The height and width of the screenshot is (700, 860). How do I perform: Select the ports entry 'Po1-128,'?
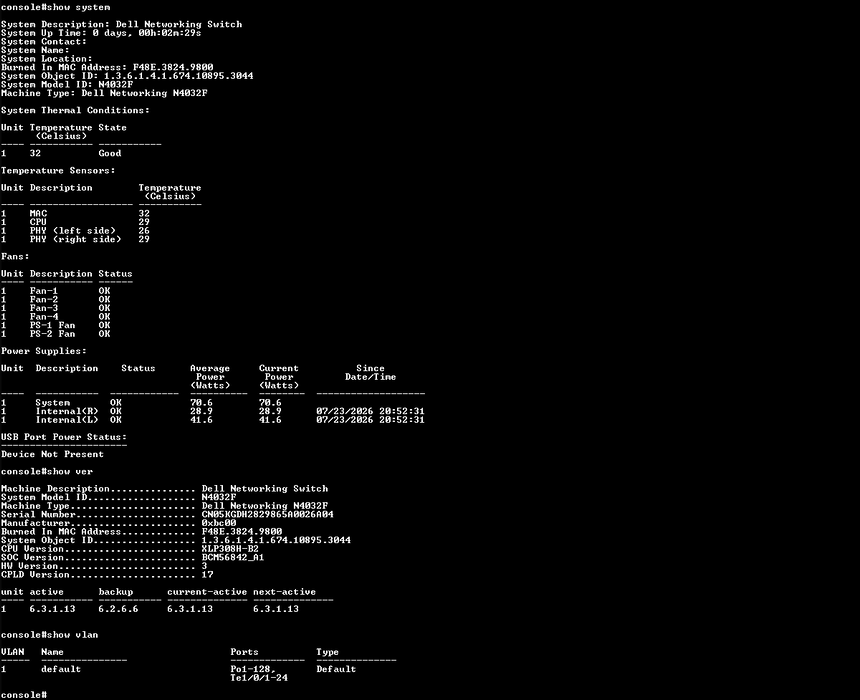pyautogui.click(x=253, y=669)
